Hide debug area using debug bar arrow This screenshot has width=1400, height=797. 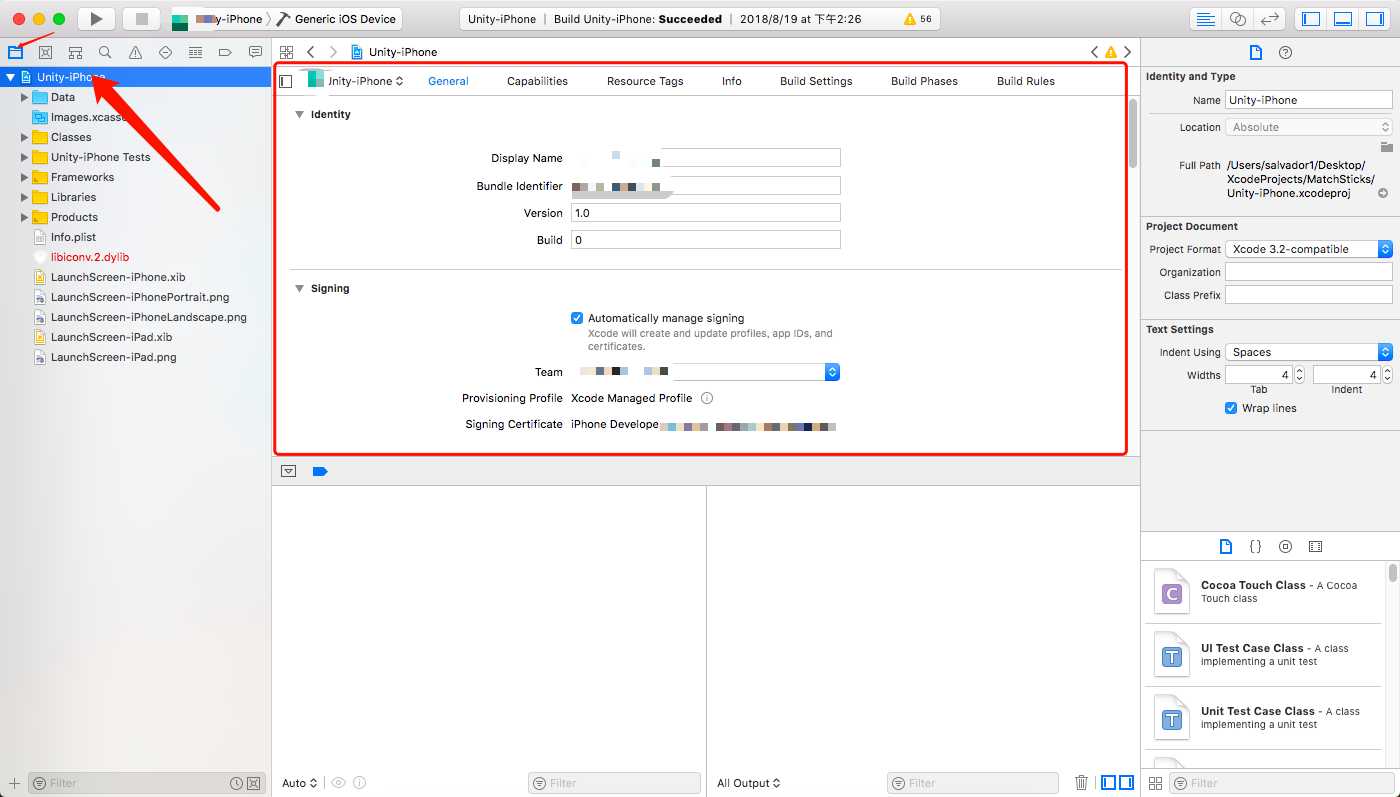point(289,471)
